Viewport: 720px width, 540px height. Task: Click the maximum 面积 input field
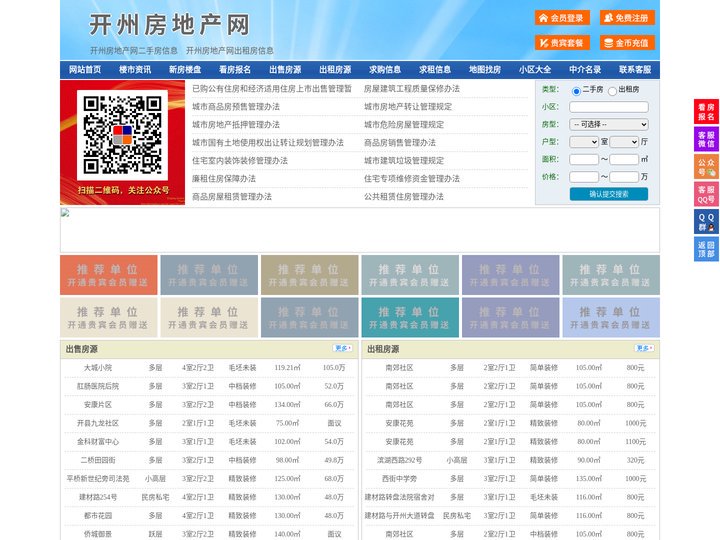624,159
